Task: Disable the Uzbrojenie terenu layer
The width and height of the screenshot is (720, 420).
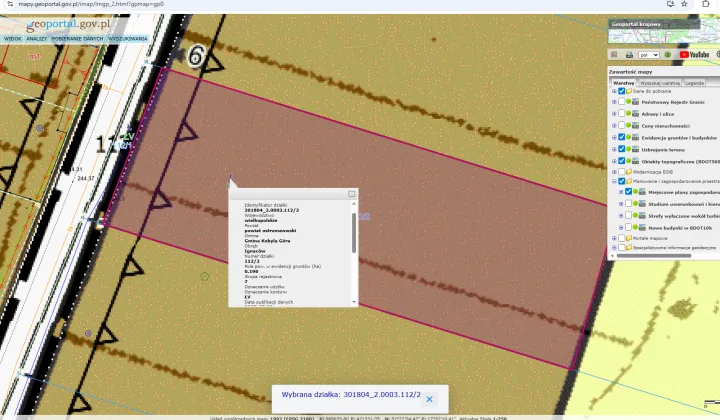Action: (x=621, y=150)
